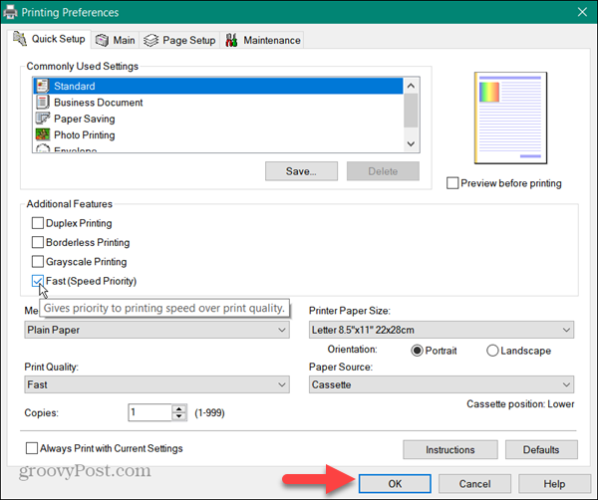Expand the Paper Source Cassette dropdown

coord(441,384)
